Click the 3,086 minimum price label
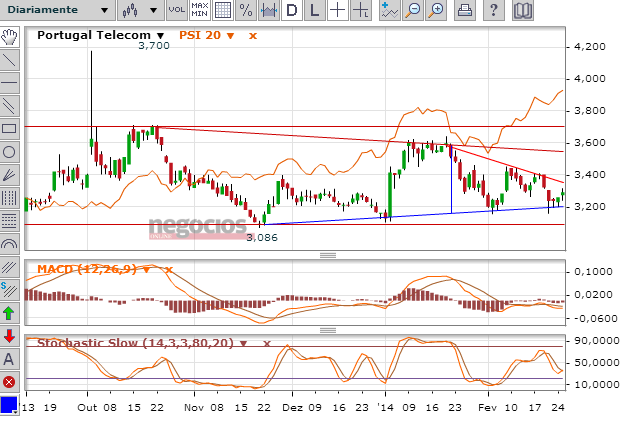Viewport: 627px width, 425px height. [x=262, y=238]
